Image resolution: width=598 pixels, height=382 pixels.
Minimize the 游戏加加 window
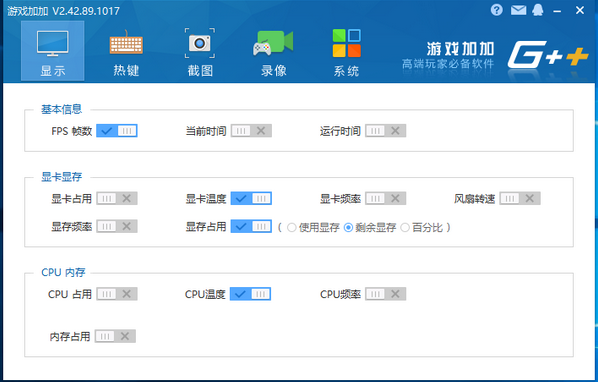click(558, 11)
